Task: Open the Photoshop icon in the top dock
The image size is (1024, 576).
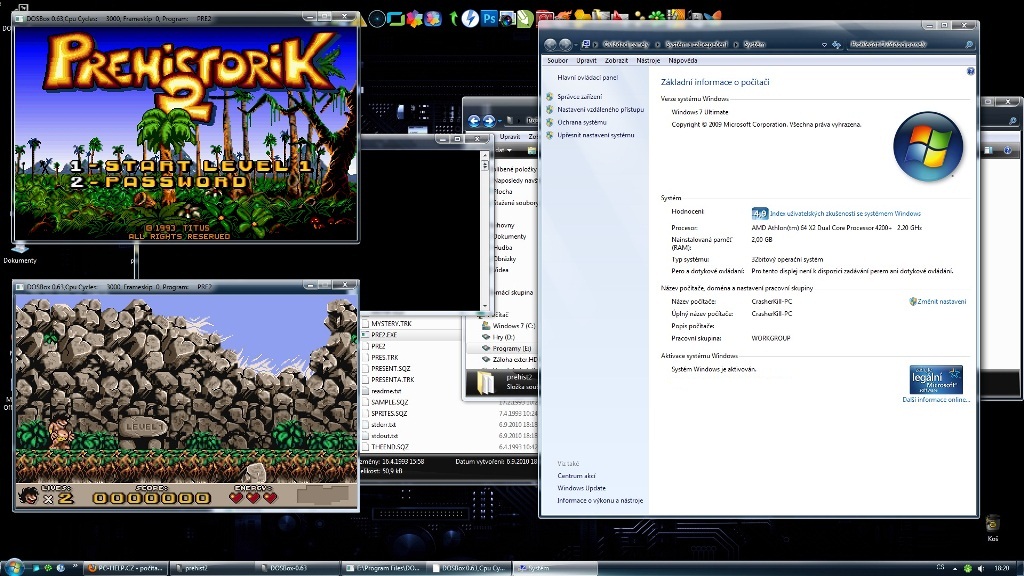Action: click(x=490, y=18)
